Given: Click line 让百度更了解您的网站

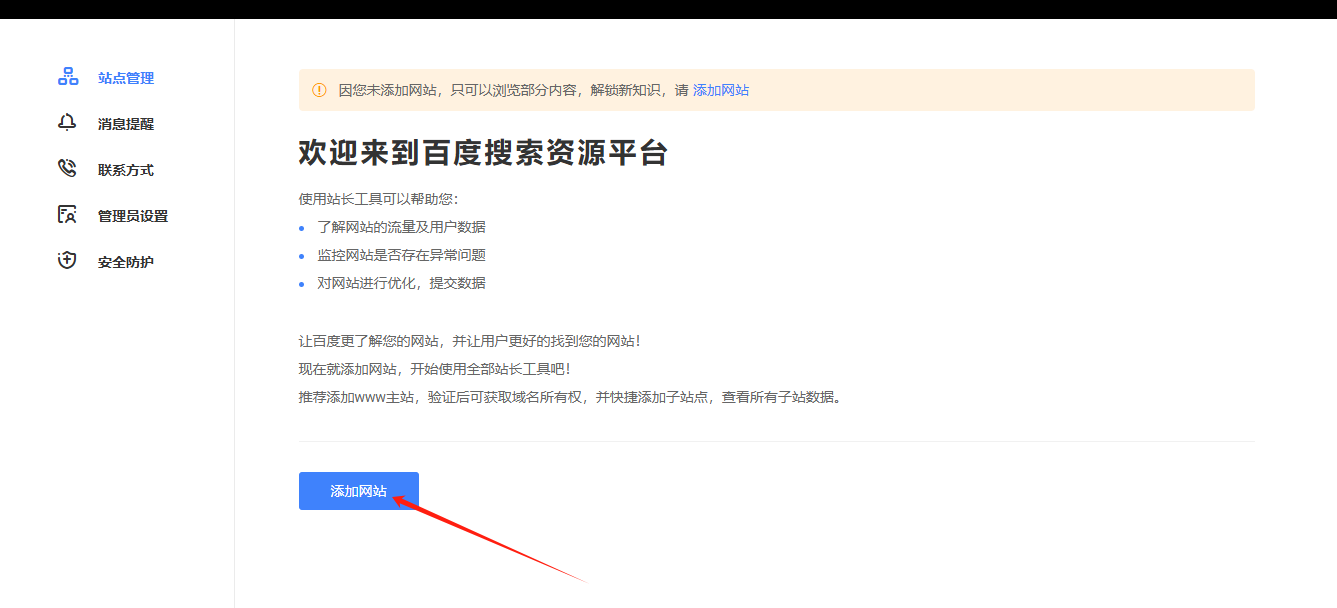Looking at the screenshot, I should [x=469, y=341].
